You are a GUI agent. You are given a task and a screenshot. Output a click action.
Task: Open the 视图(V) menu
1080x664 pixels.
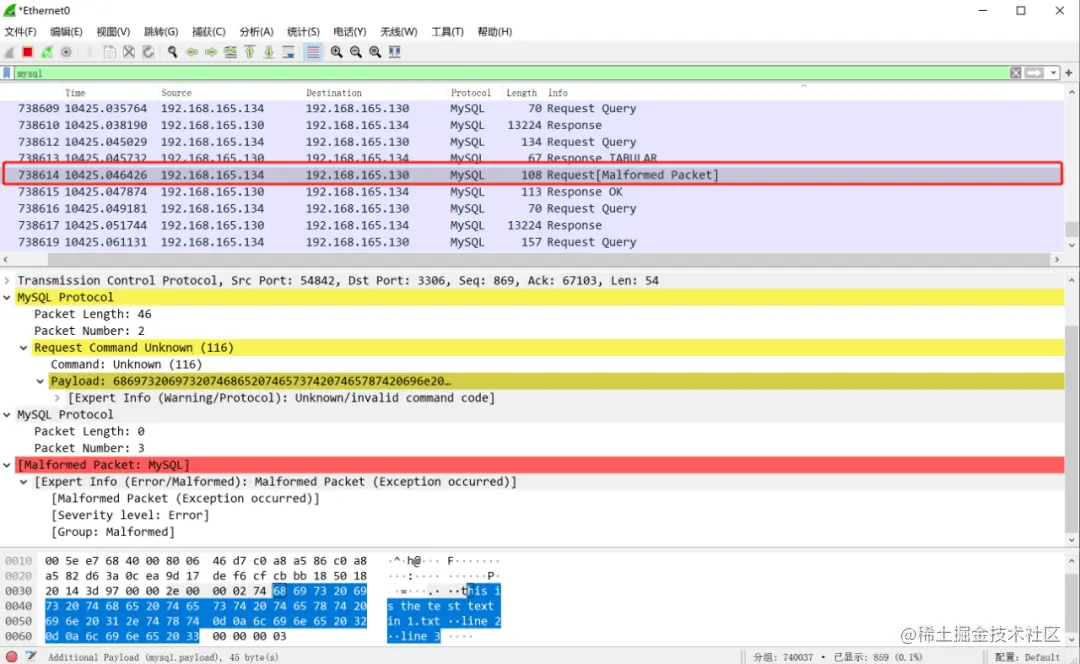[x=113, y=32]
